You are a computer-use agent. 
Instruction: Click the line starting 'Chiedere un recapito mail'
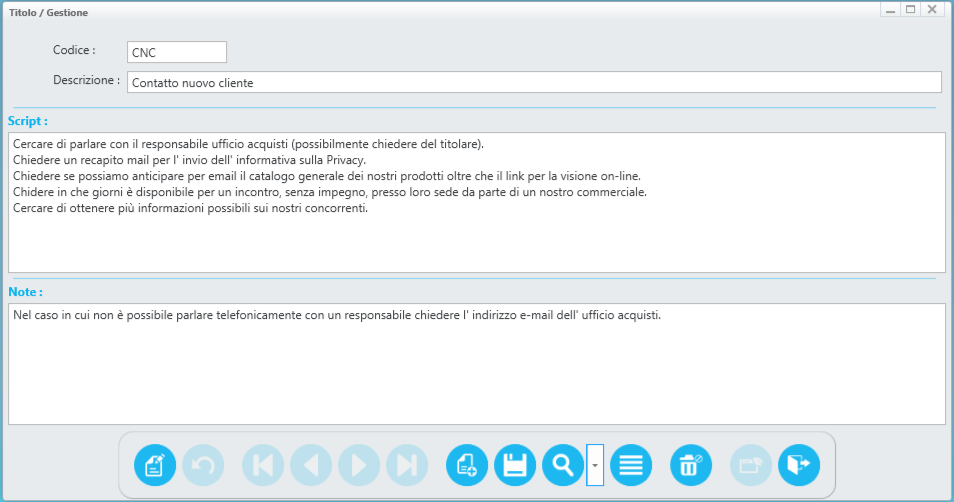(x=190, y=160)
